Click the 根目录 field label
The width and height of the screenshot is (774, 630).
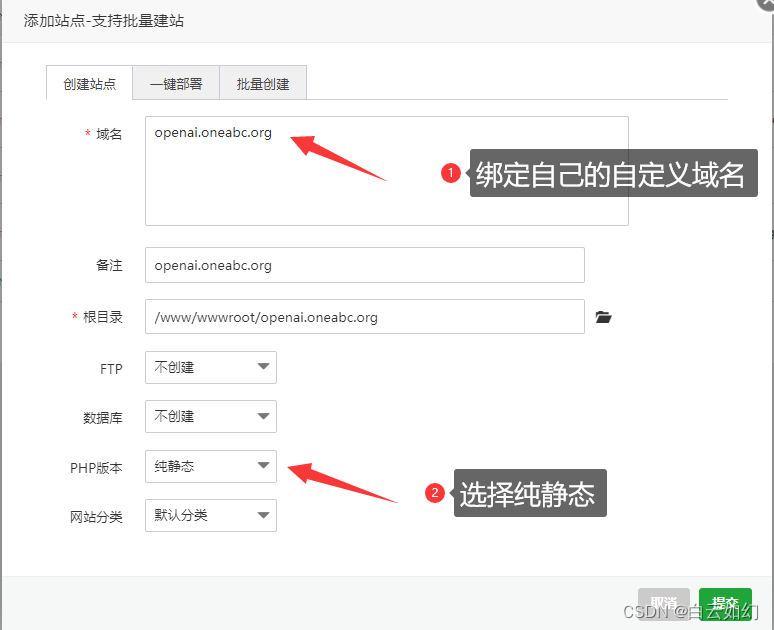102,317
